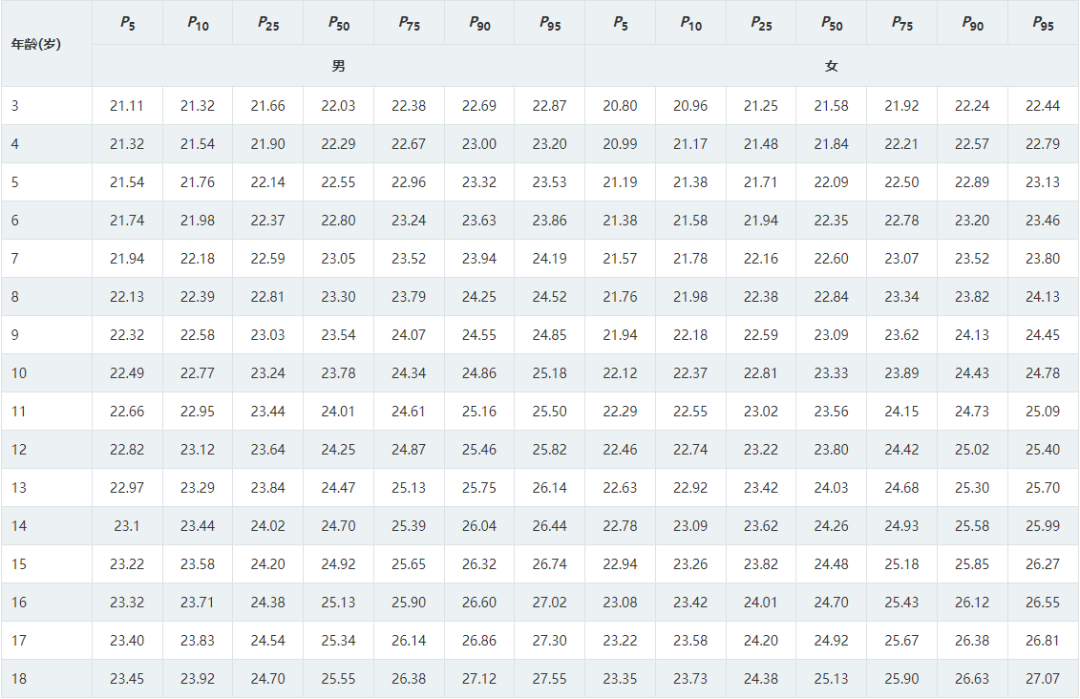Click the age 18 row label
The width and height of the screenshot is (1080, 699).
coord(19,679)
